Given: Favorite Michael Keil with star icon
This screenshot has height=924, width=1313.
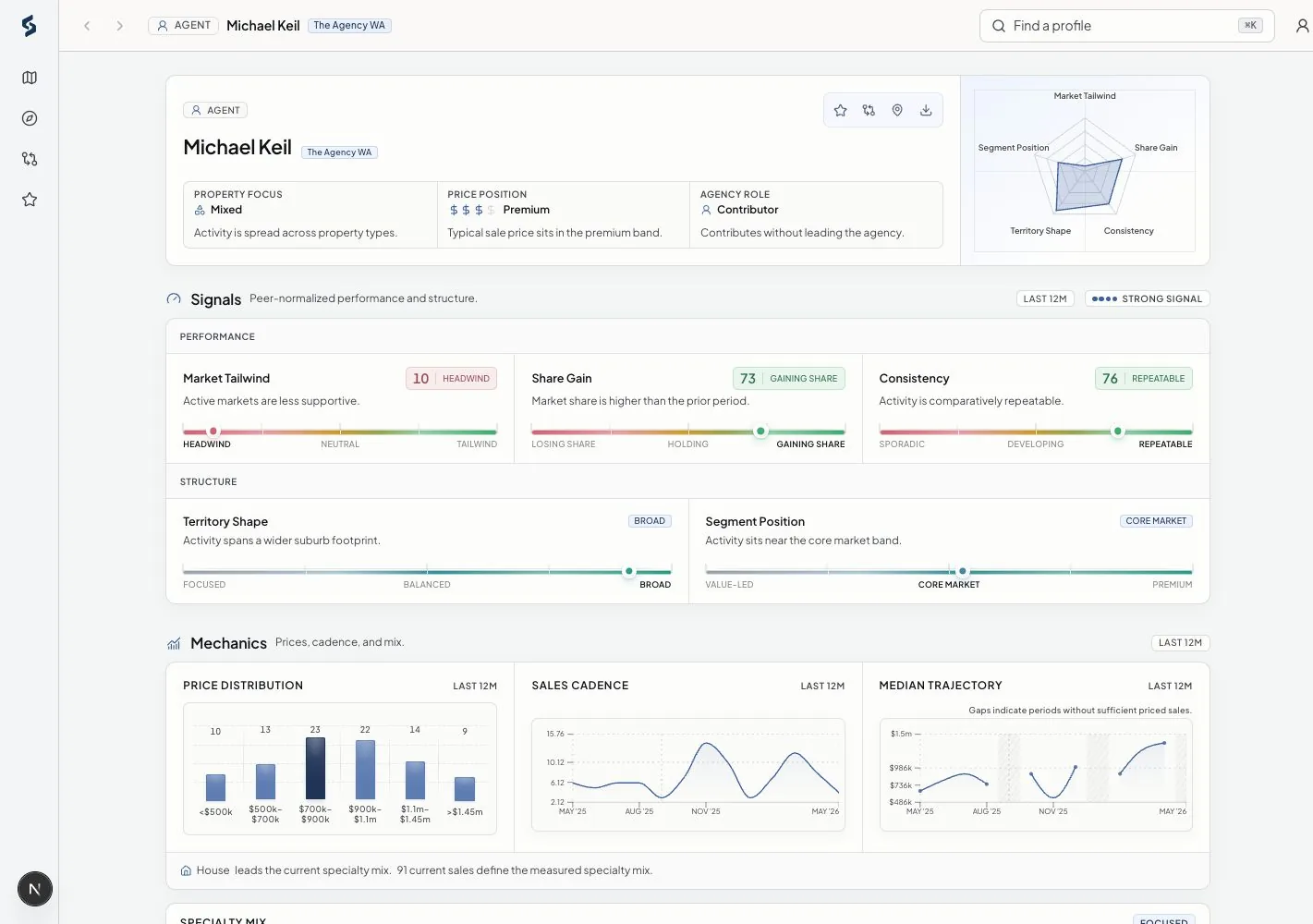Looking at the screenshot, I should click(x=840, y=110).
